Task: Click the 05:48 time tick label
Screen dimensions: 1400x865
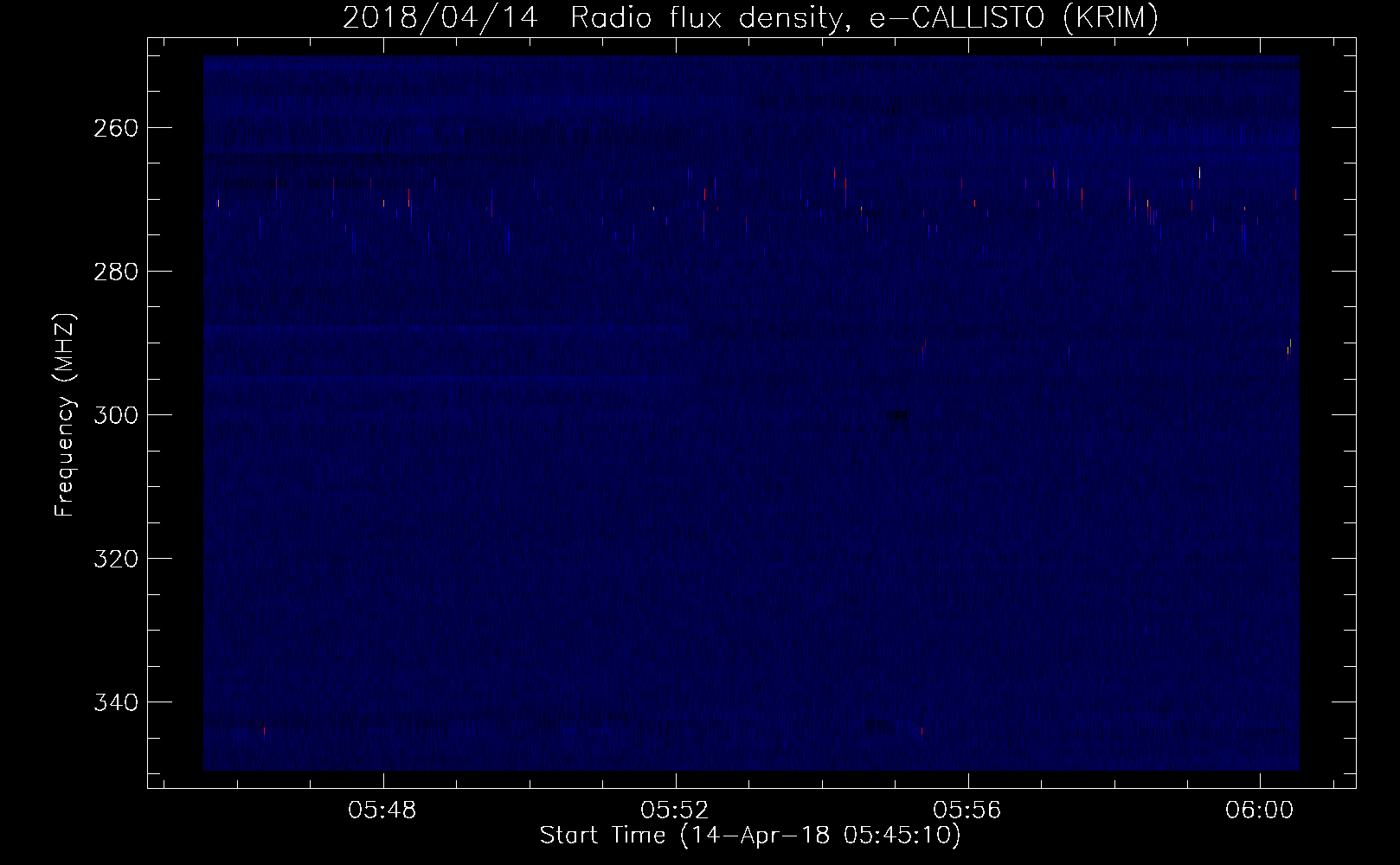Action: [x=382, y=811]
